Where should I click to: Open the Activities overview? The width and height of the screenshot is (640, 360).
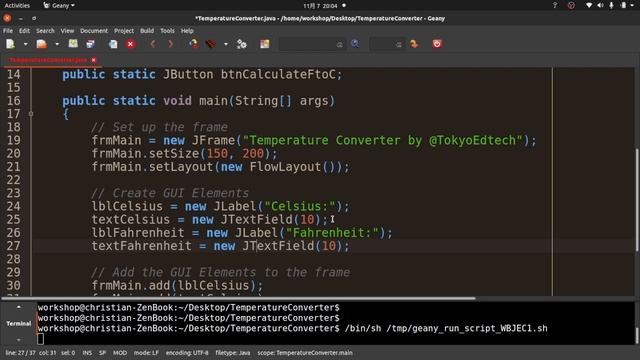(17, 5)
